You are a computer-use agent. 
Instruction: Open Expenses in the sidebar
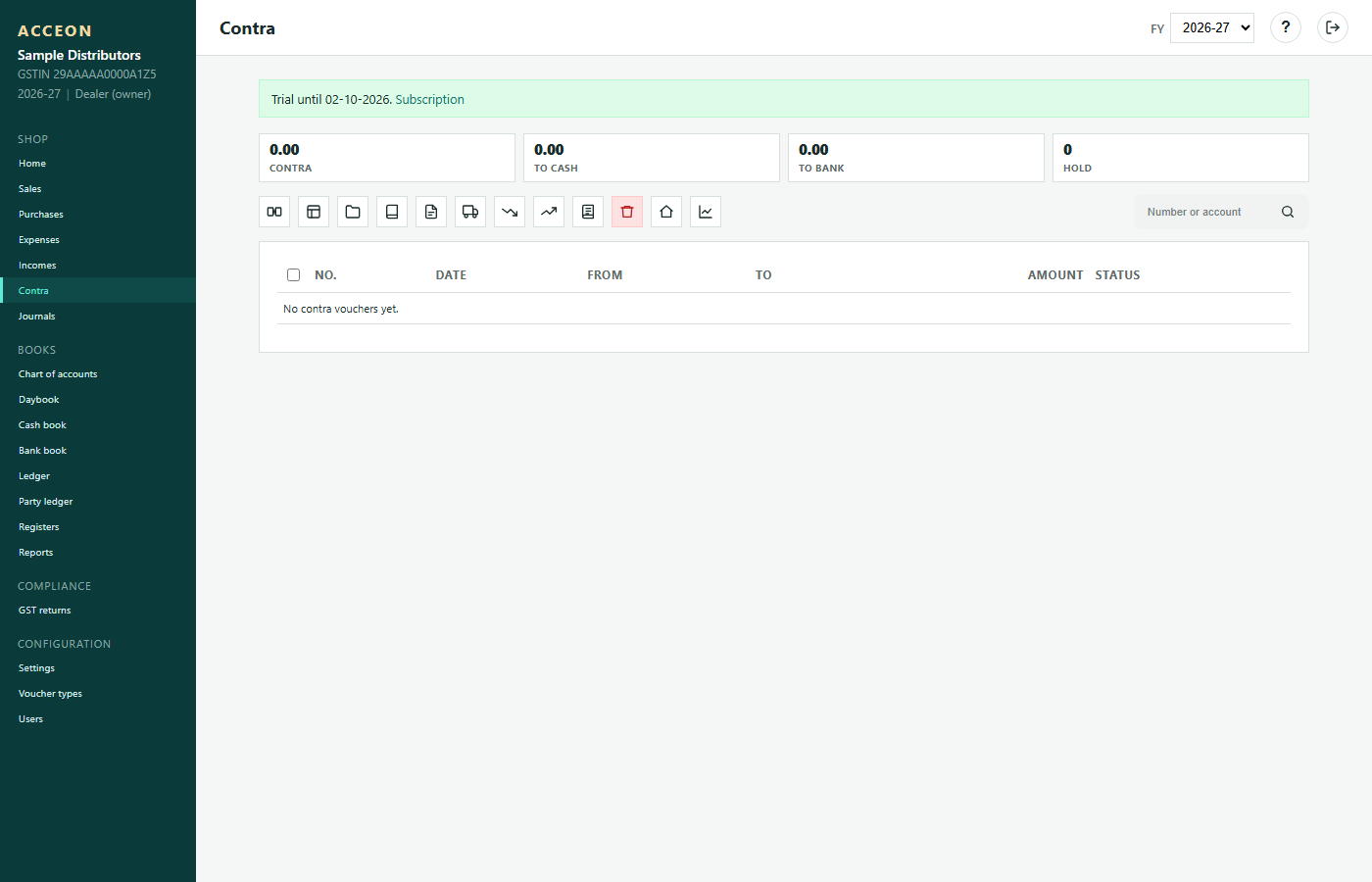tap(98, 240)
